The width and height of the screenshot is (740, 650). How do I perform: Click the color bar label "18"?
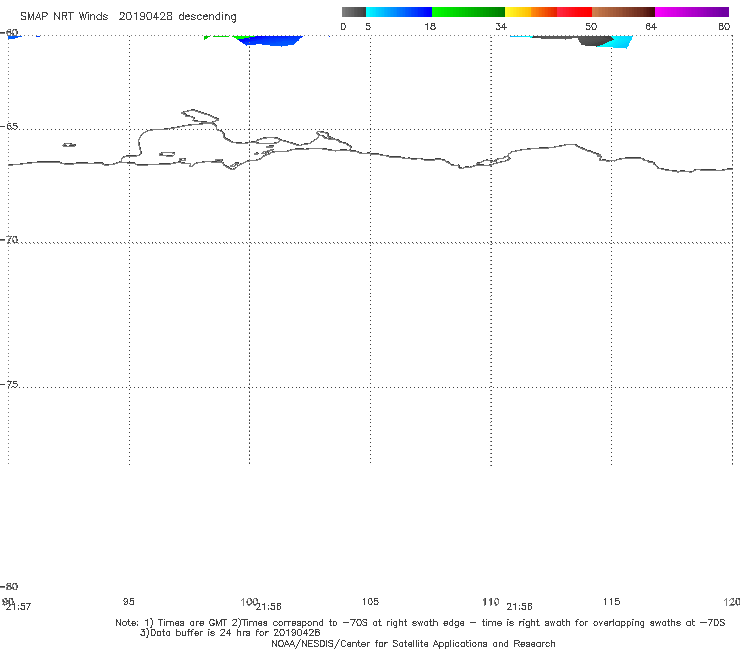pos(430,27)
